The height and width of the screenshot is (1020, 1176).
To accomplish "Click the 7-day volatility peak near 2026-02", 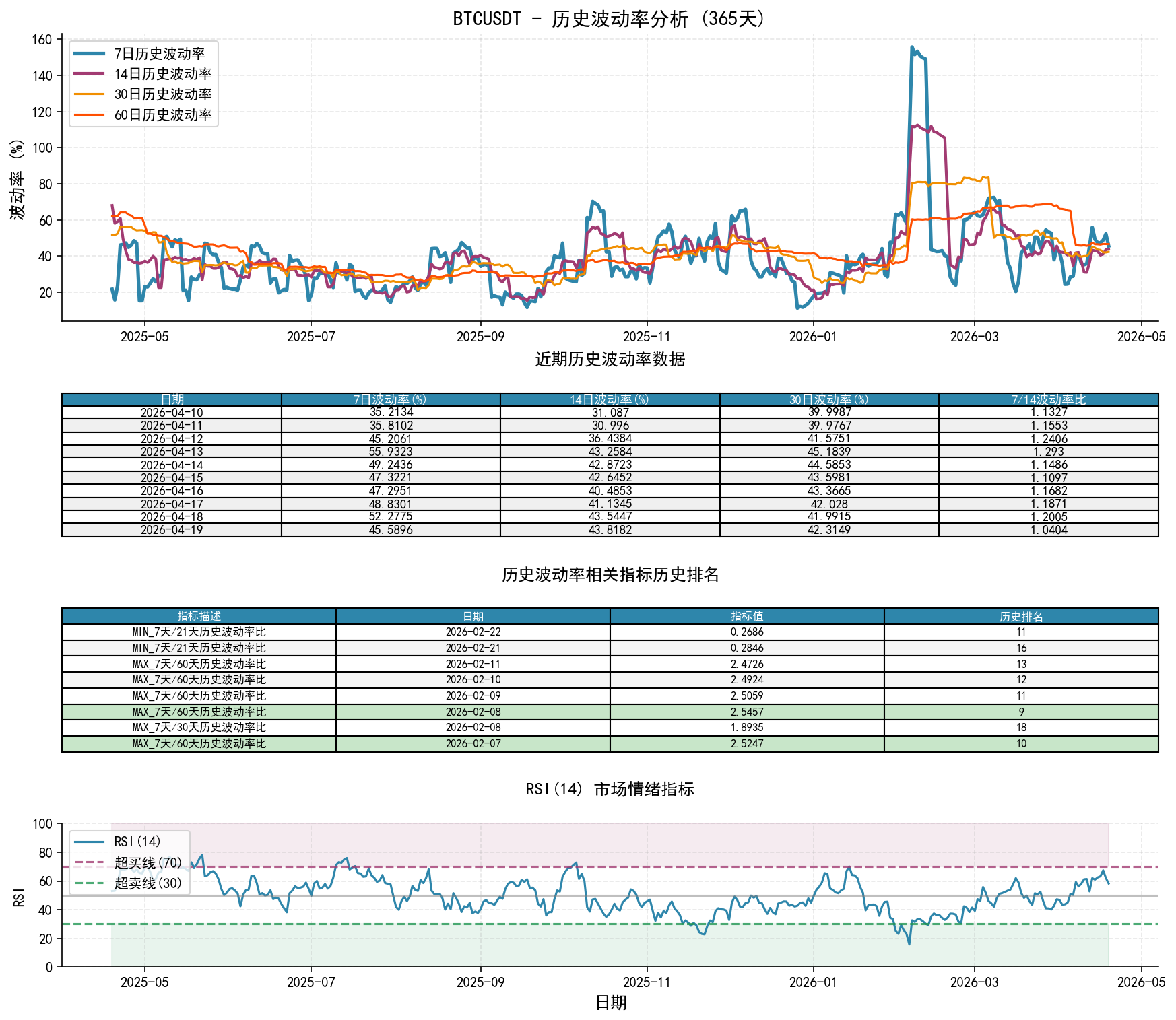I will tap(912, 47).
